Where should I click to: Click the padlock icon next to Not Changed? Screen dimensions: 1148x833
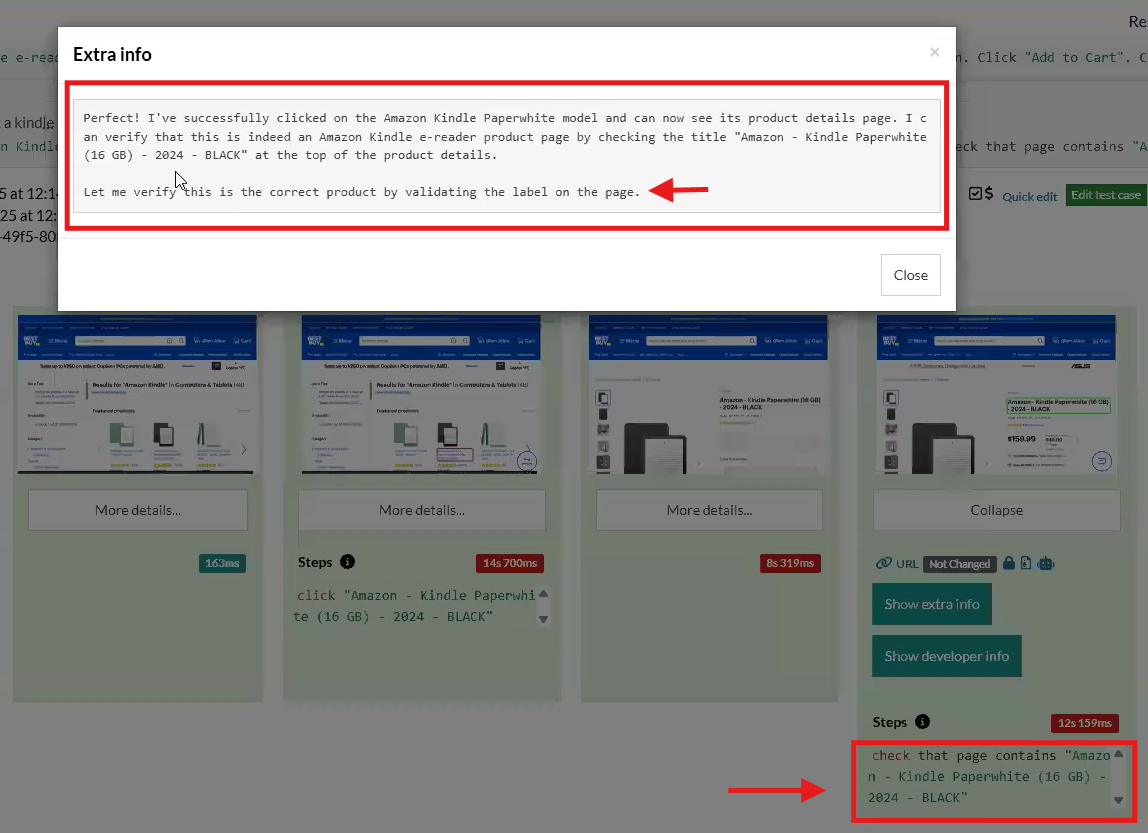1008,563
